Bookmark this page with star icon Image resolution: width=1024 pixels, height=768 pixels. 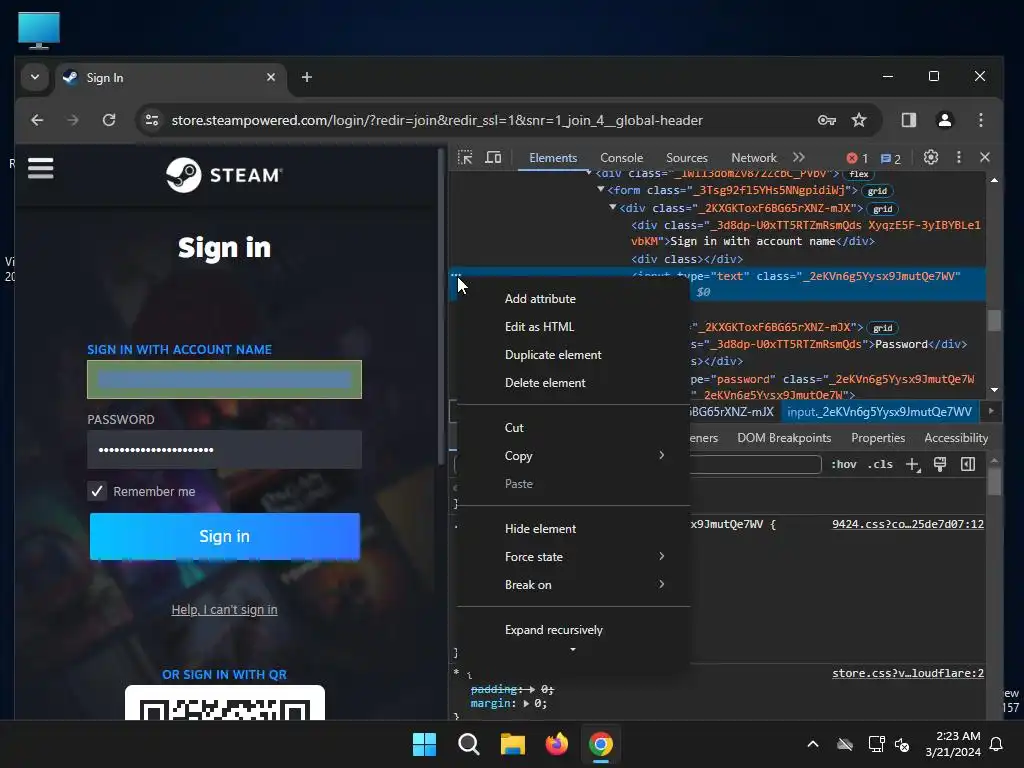coord(859,120)
